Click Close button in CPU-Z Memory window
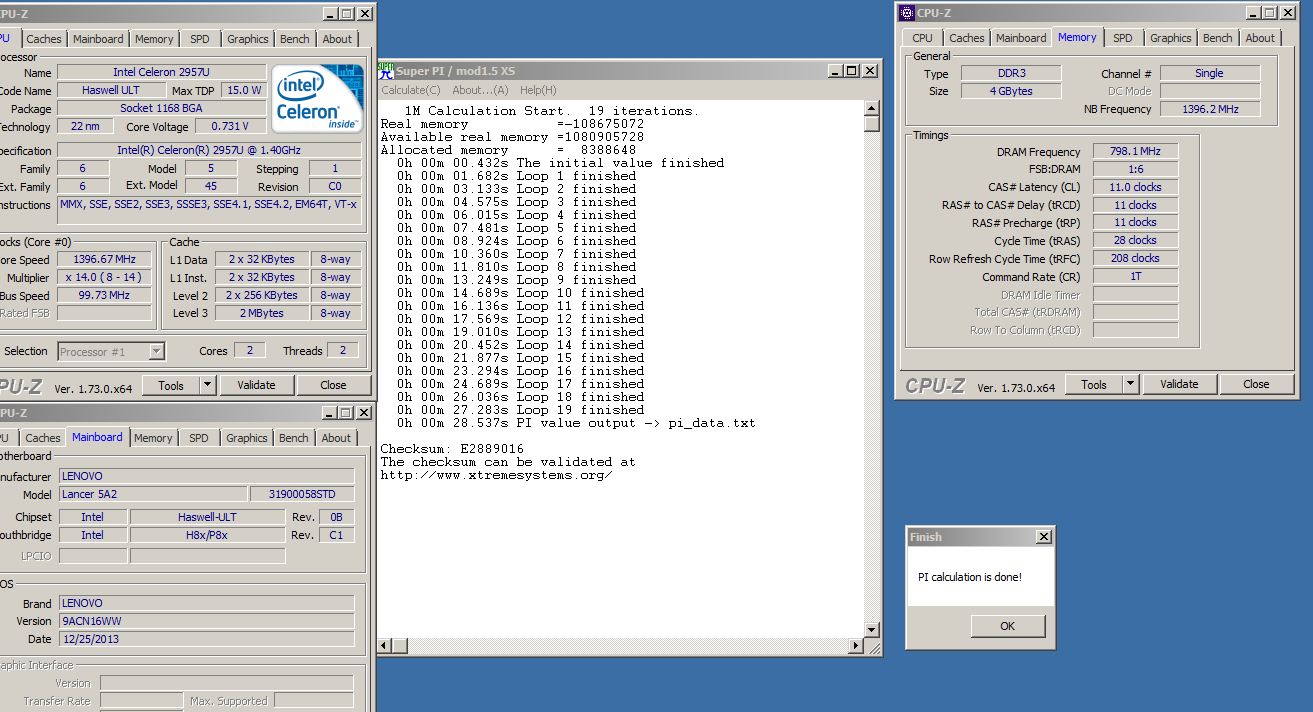 coord(1256,384)
